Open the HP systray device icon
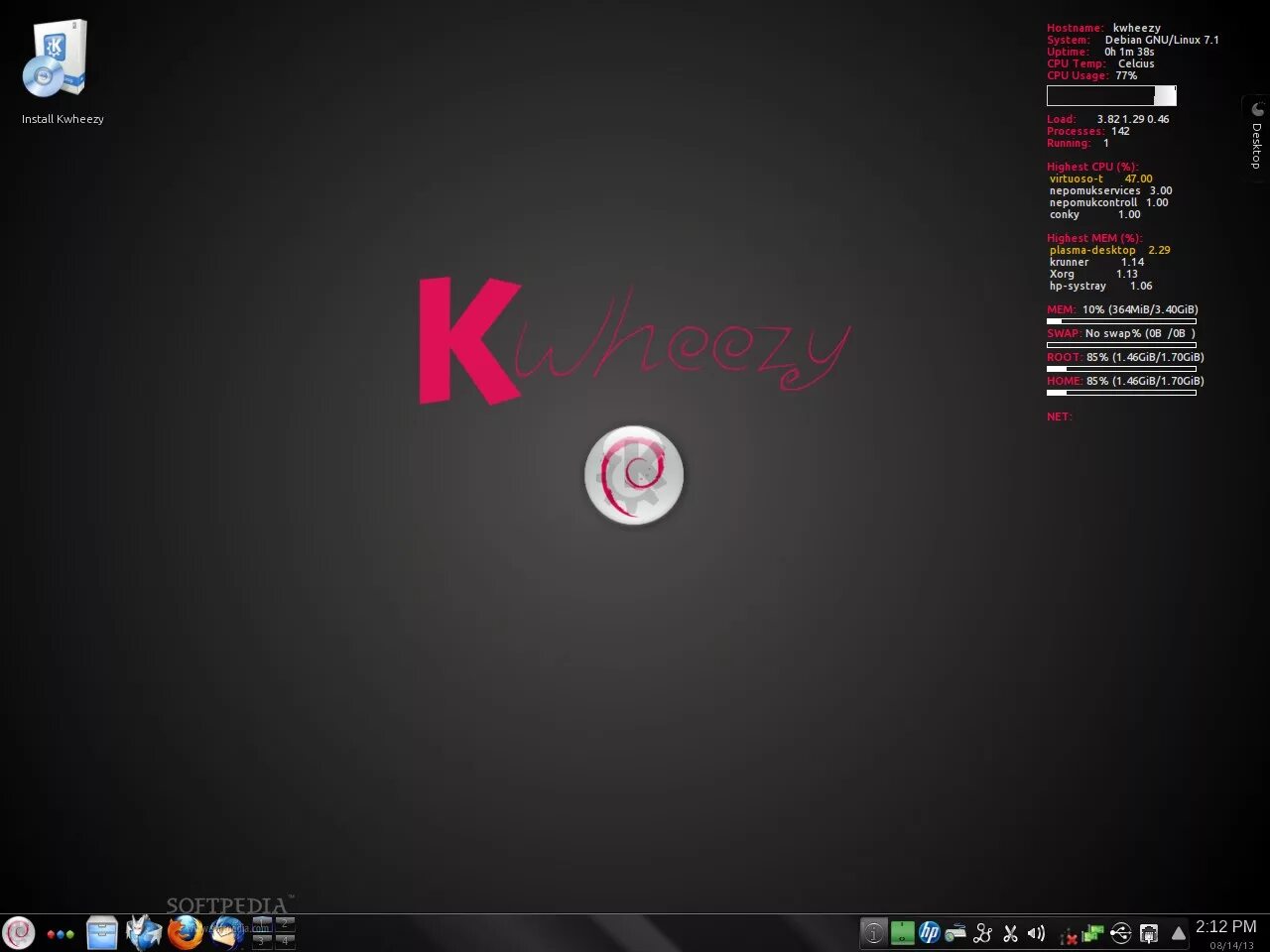Screen dimensions: 1270x952 tap(930, 933)
